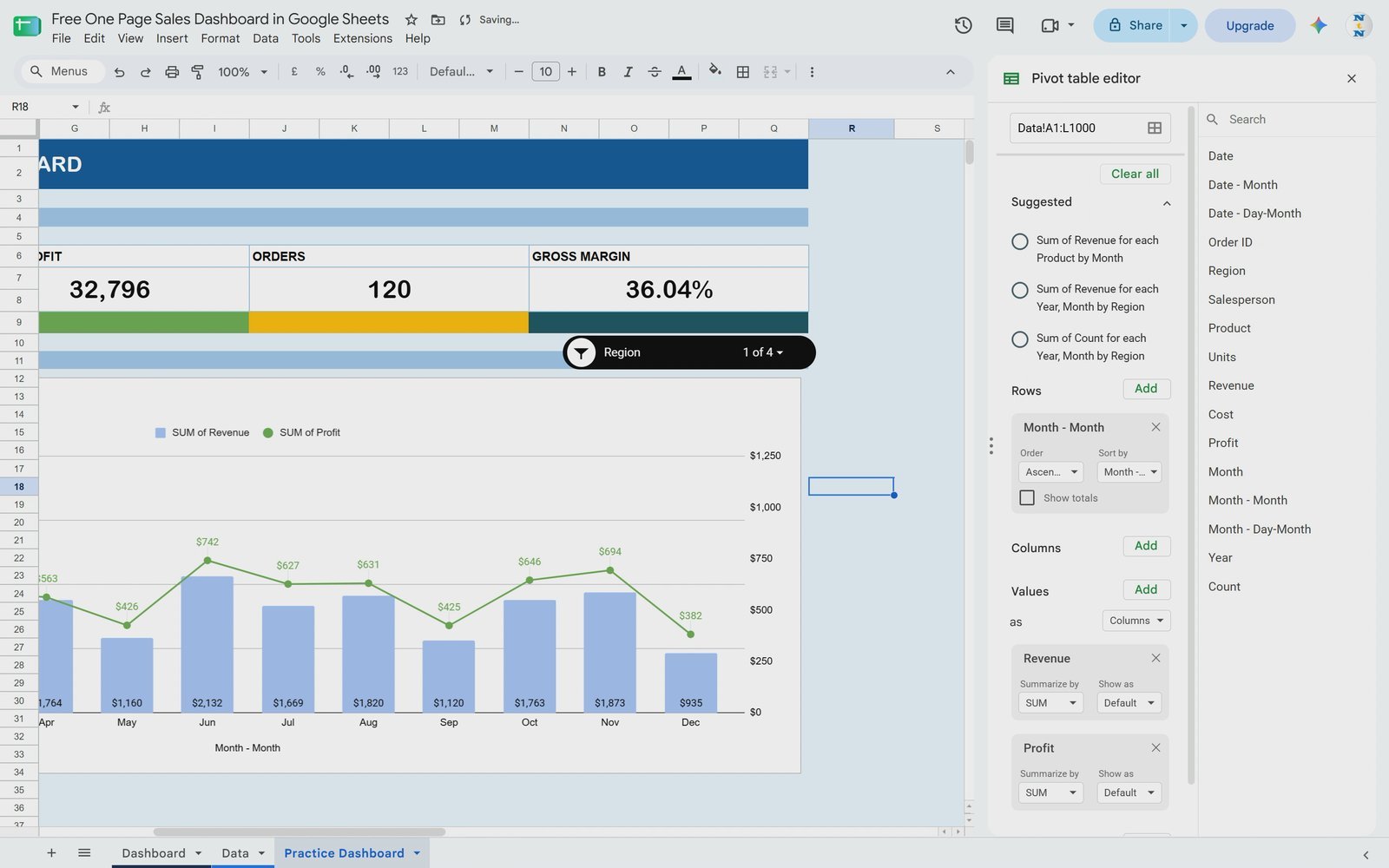The width and height of the screenshot is (1389, 868).
Task: Toggle italic formatting
Action: pyautogui.click(x=628, y=72)
